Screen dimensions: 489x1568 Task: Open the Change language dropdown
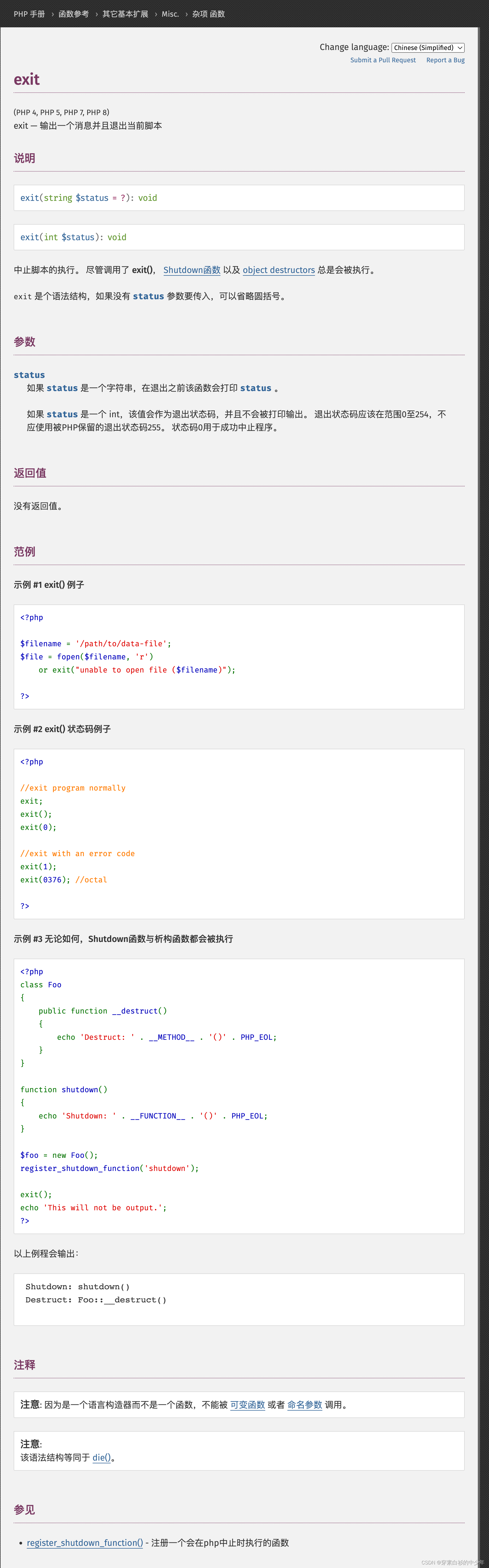tap(428, 48)
